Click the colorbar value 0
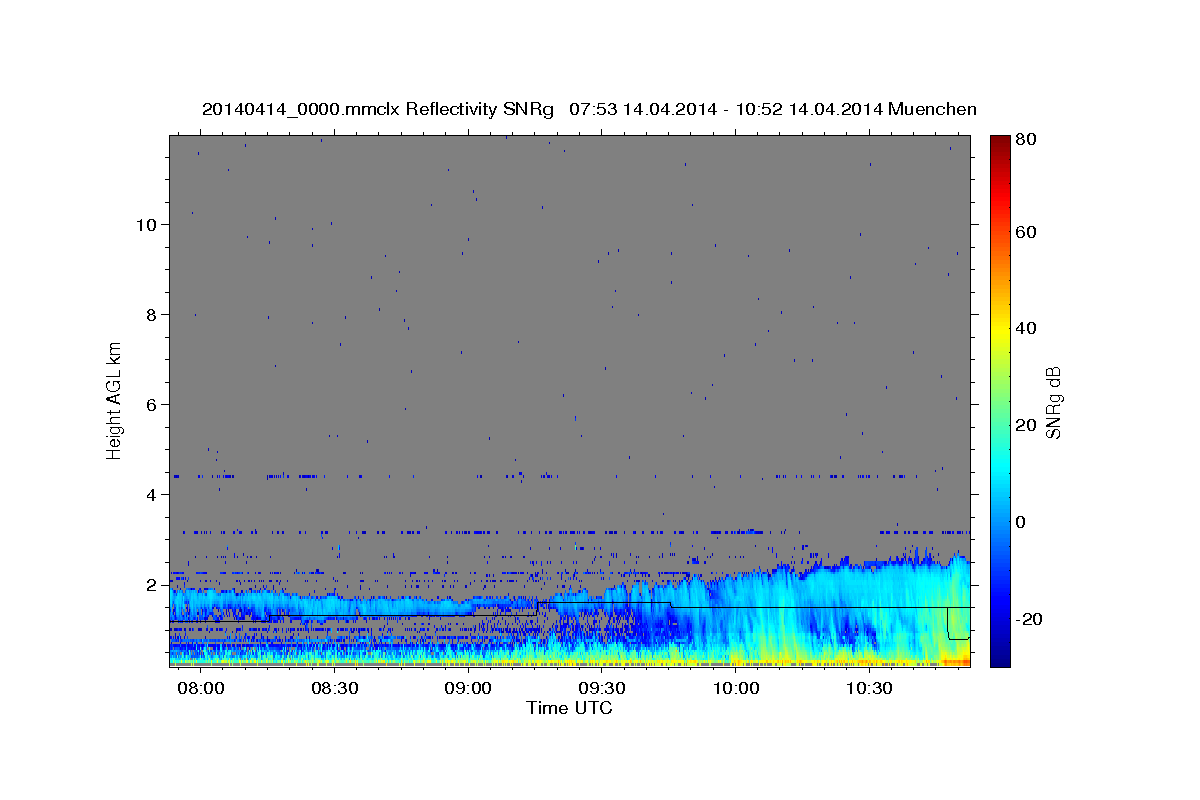This screenshot has width=1200, height=800. (x=1022, y=522)
